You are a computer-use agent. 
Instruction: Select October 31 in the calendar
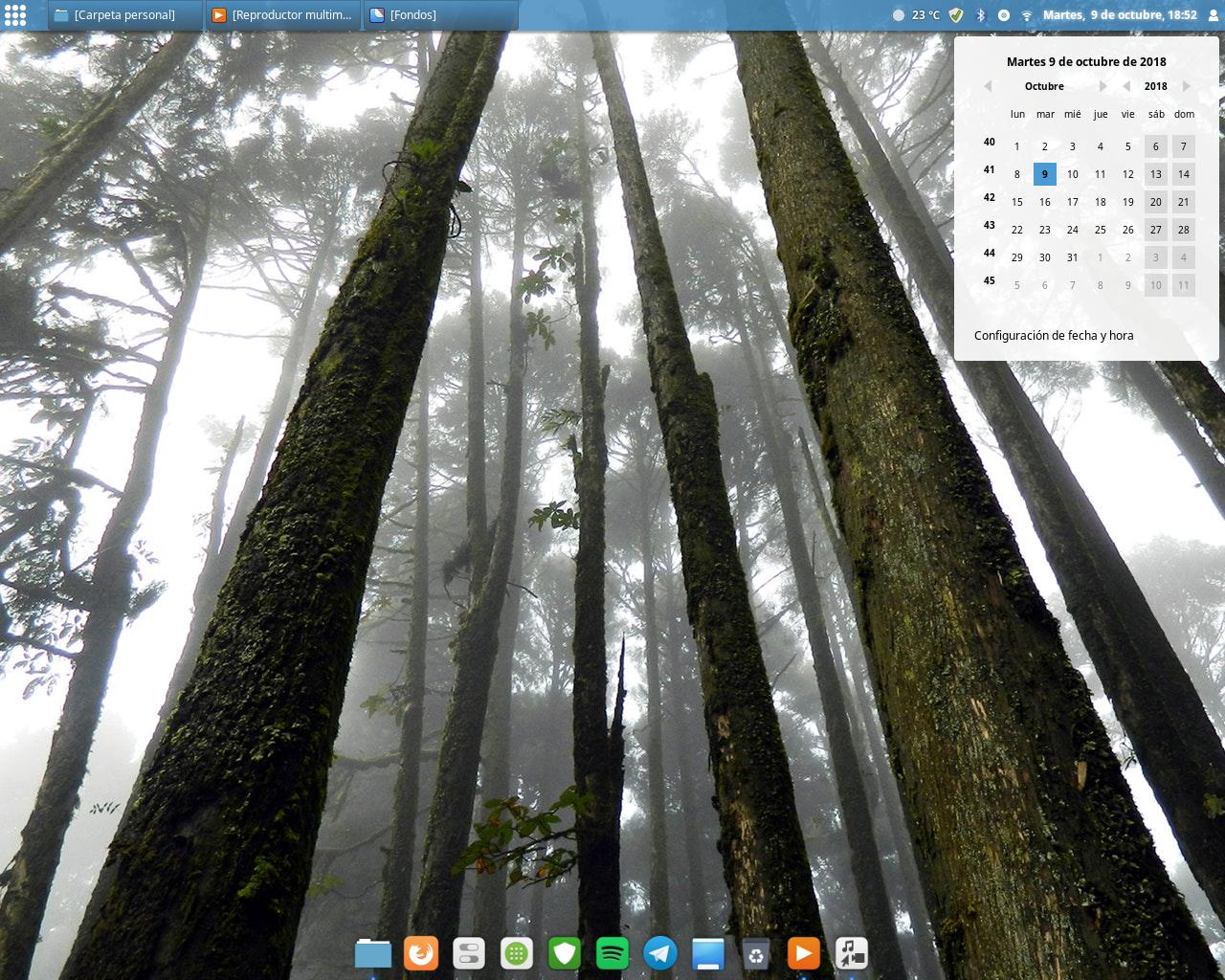click(1073, 257)
